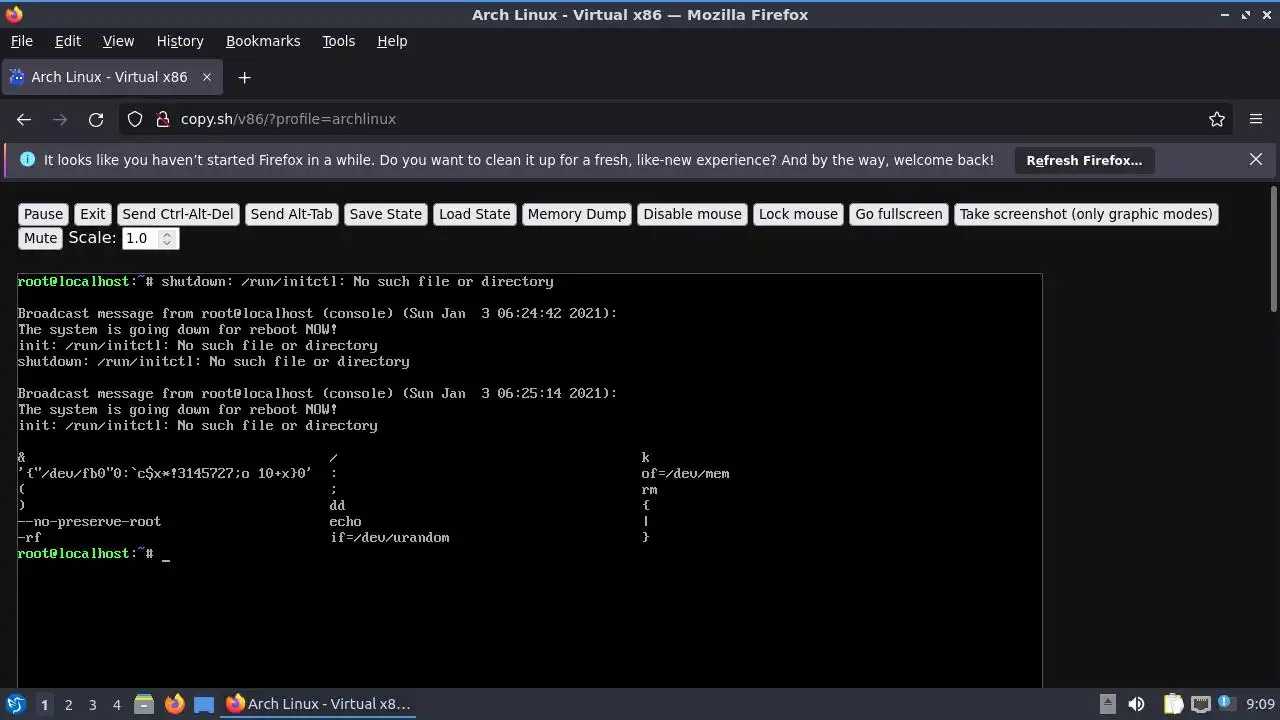Open a new tab with the plus icon

click(x=244, y=77)
